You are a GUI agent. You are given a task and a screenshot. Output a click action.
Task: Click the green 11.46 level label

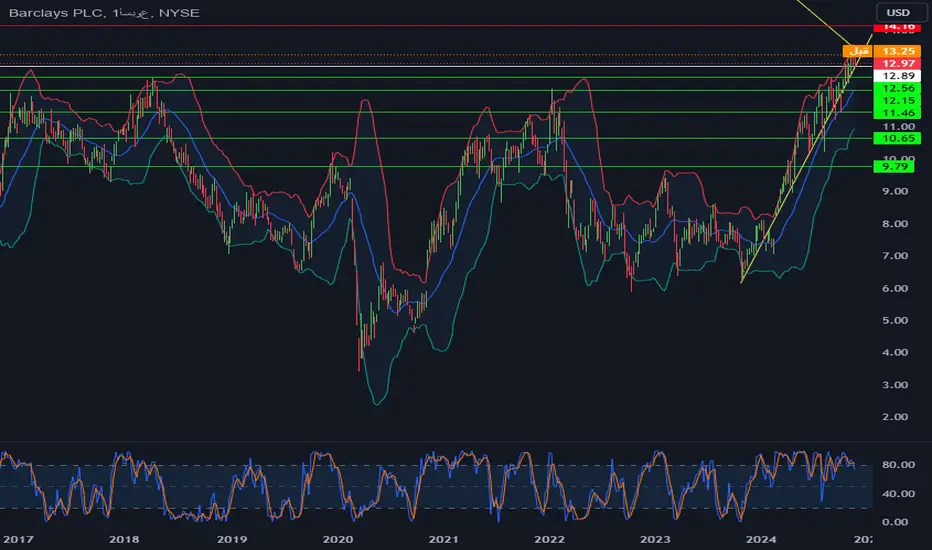pyautogui.click(x=898, y=113)
